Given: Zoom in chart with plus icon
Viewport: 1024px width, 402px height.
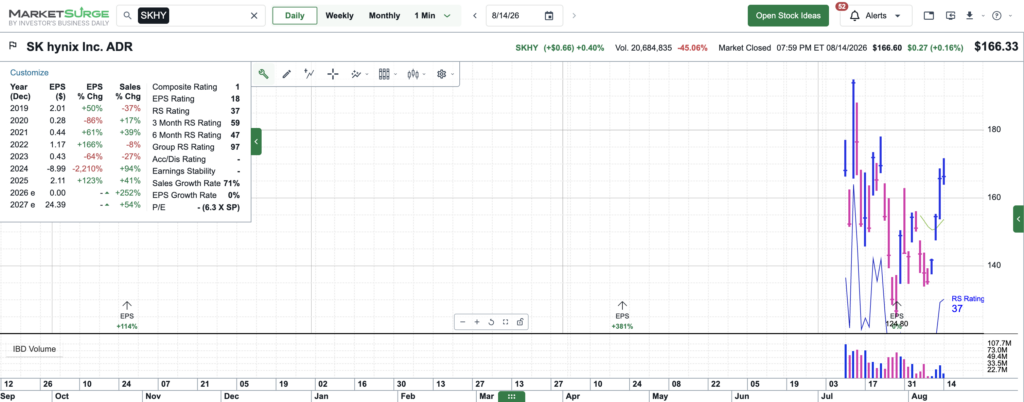Looking at the screenshot, I should coord(477,322).
